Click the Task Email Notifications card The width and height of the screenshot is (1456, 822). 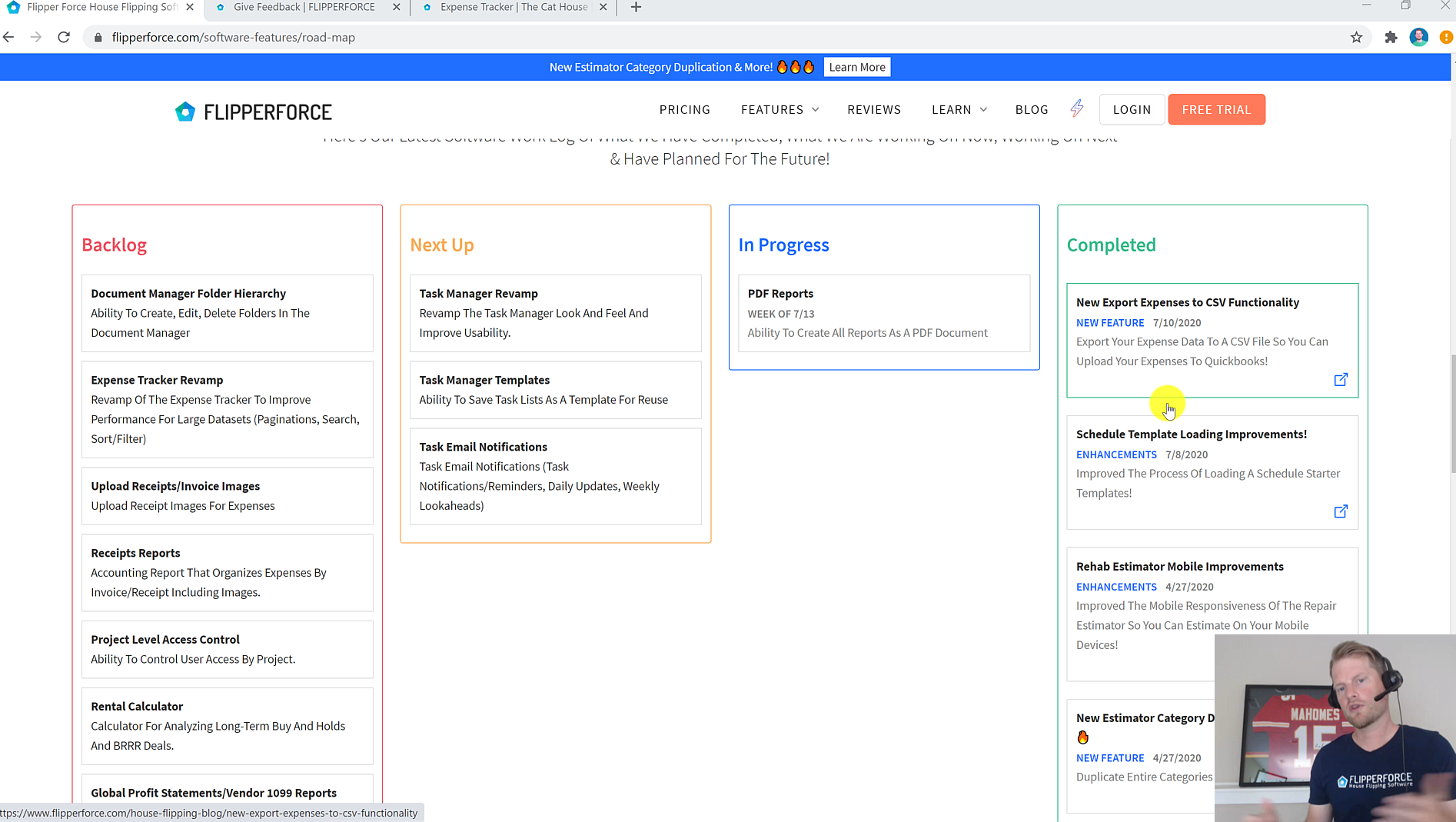click(x=555, y=476)
